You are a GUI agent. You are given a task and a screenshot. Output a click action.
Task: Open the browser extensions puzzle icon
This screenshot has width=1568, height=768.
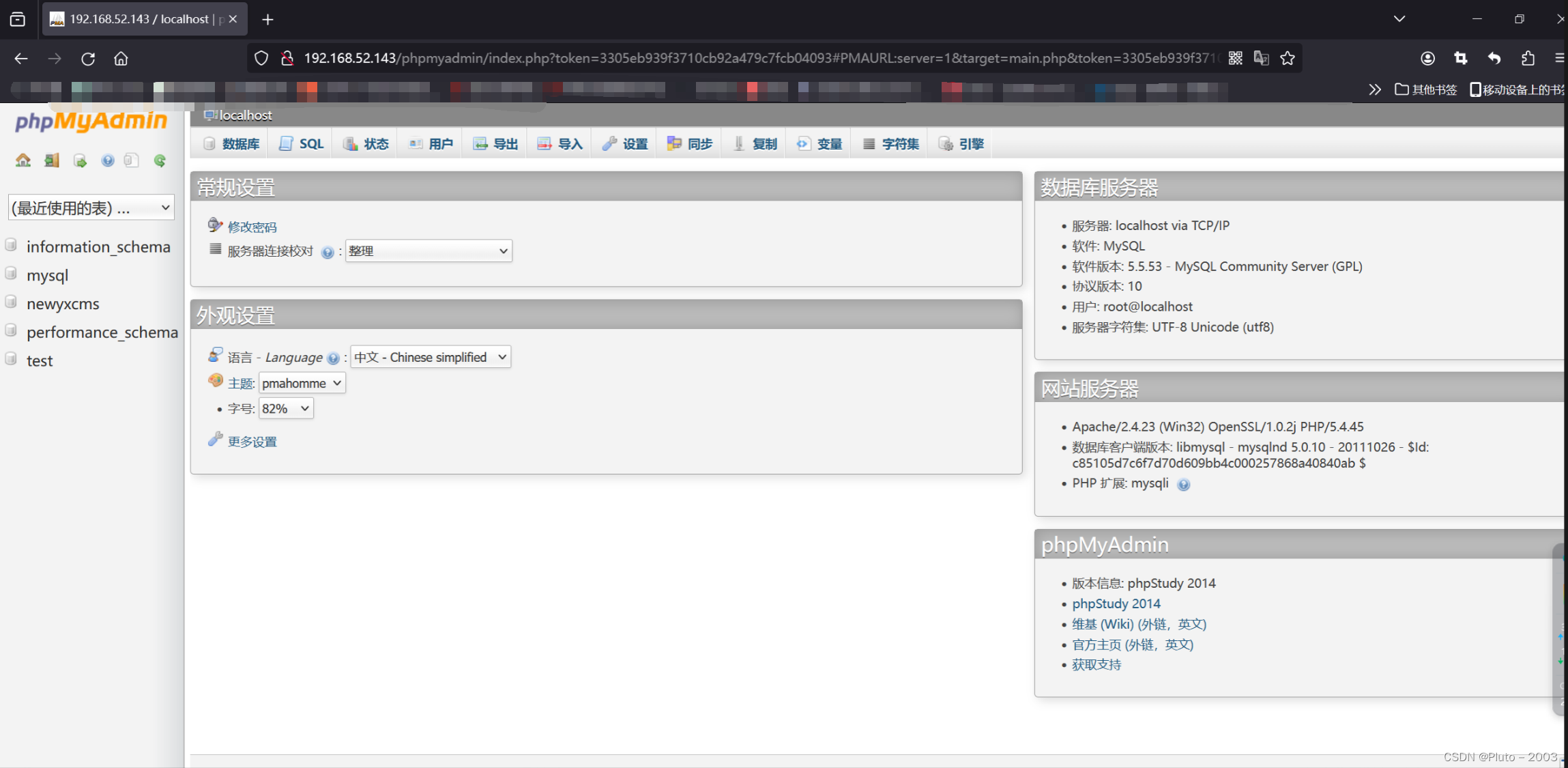tap(1528, 59)
